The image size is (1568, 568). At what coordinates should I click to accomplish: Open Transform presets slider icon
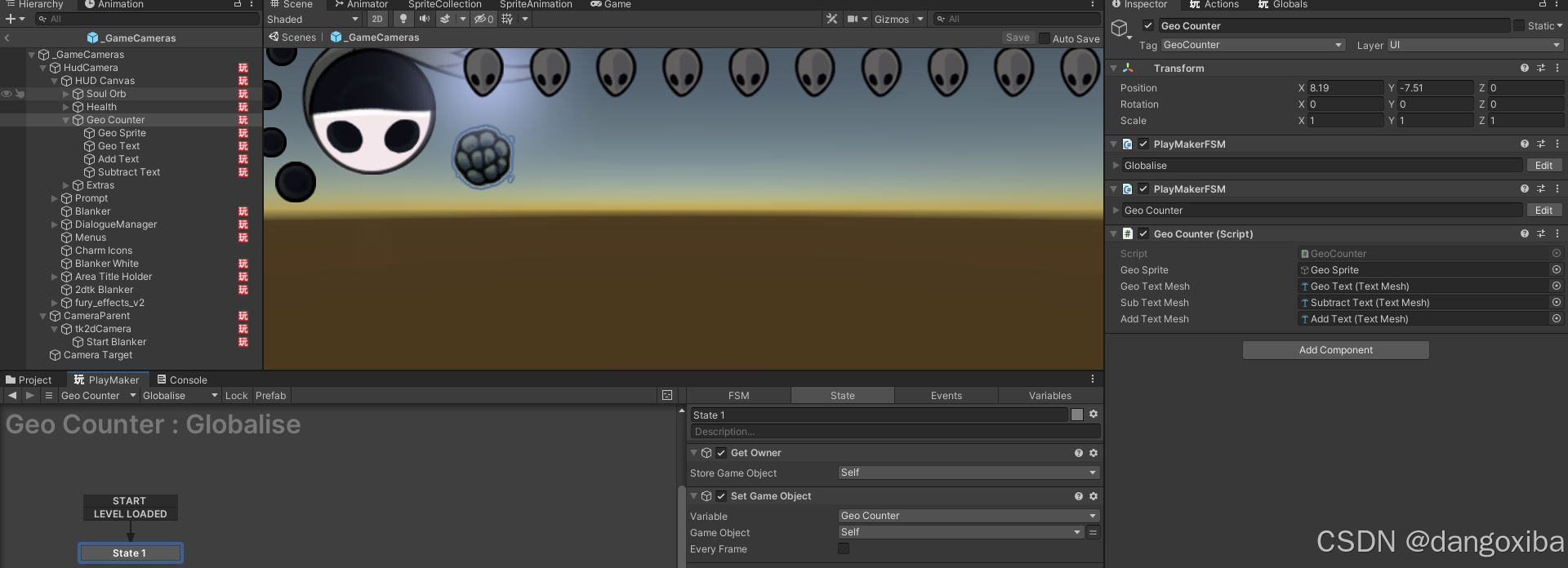click(x=1541, y=69)
